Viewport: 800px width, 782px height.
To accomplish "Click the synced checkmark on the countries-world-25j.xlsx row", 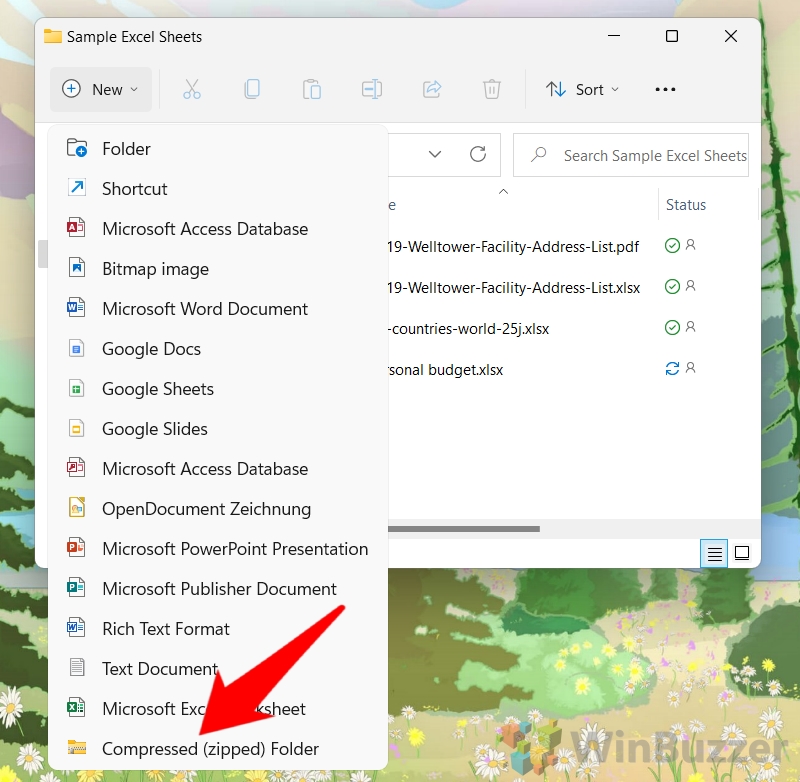I will point(672,327).
